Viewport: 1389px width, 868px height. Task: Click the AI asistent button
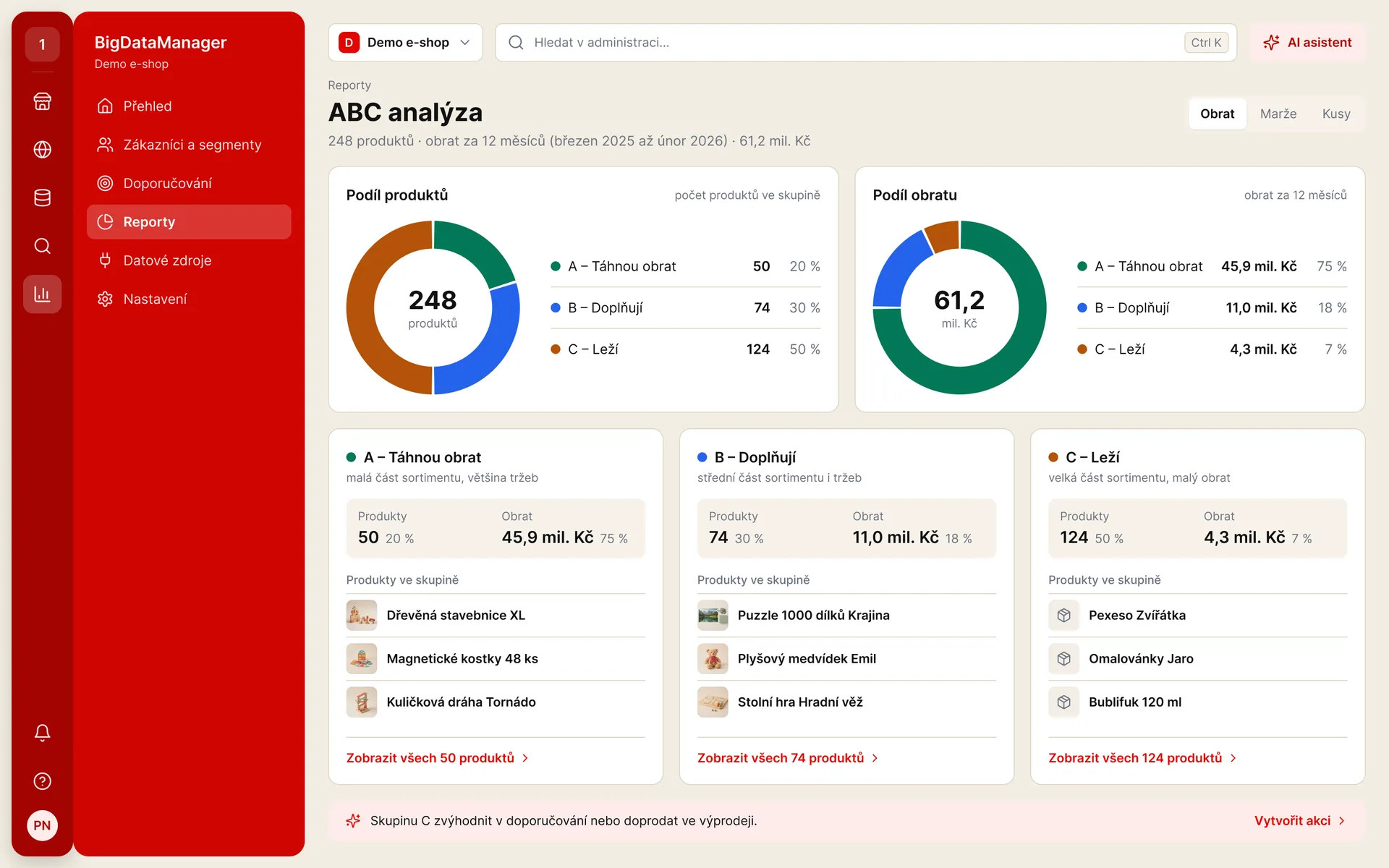[1307, 43]
